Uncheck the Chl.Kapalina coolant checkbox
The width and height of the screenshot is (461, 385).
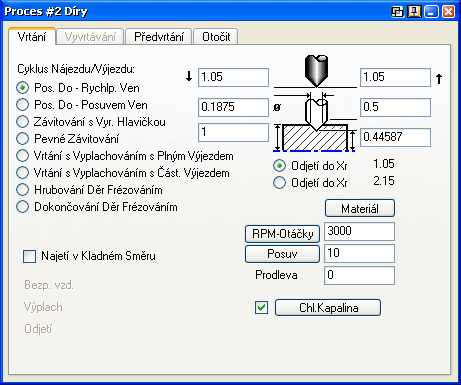click(261, 307)
